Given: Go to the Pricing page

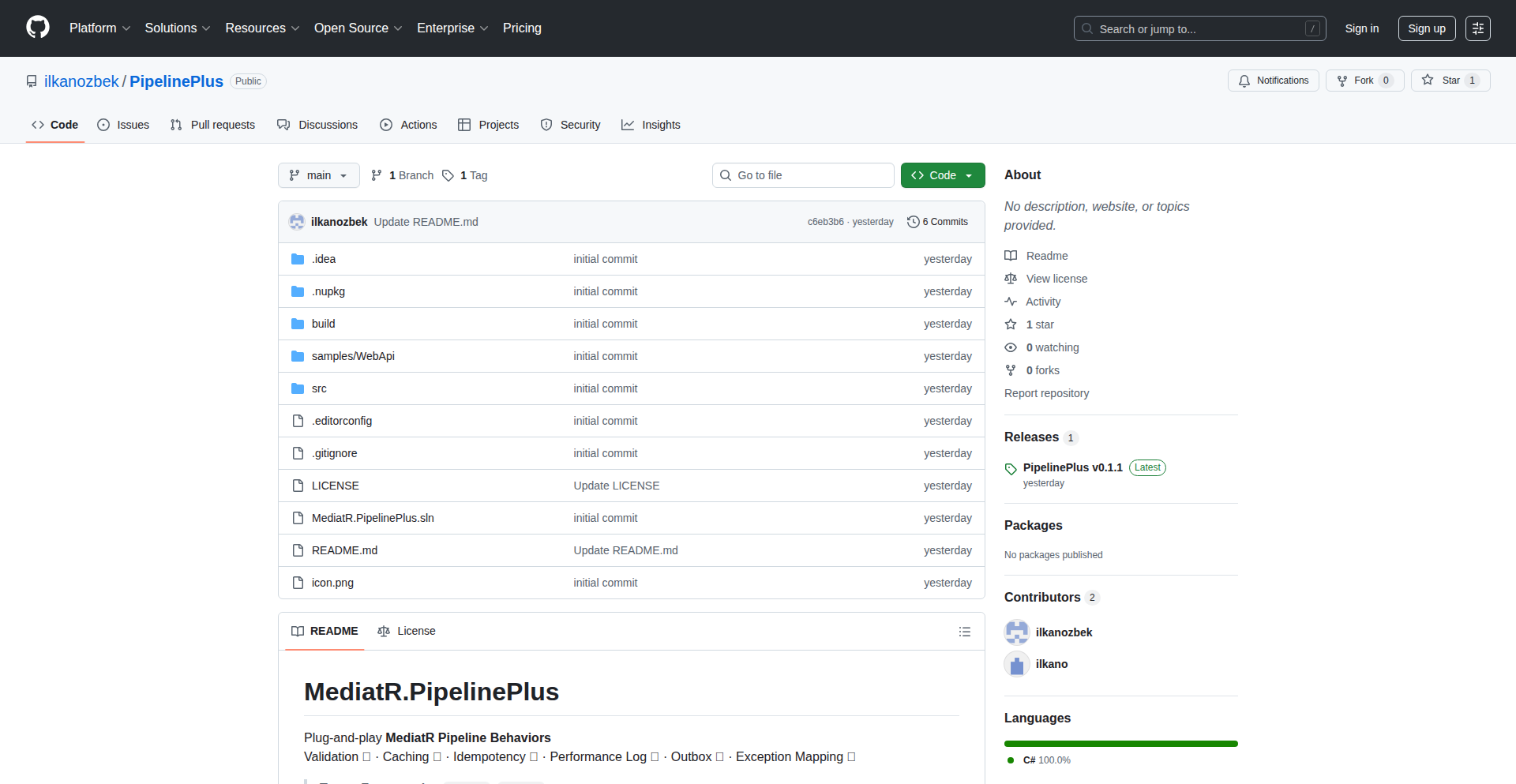Looking at the screenshot, I should tap(522, 28).
